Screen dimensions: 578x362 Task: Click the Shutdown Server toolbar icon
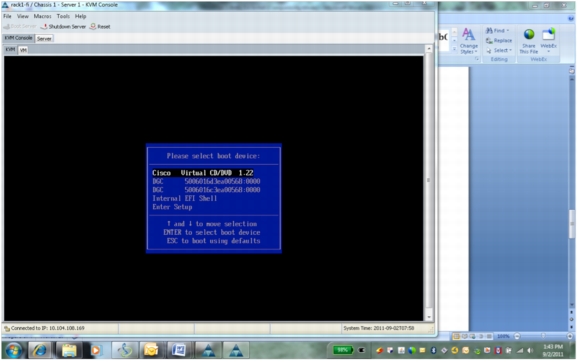tap(43, 27)
